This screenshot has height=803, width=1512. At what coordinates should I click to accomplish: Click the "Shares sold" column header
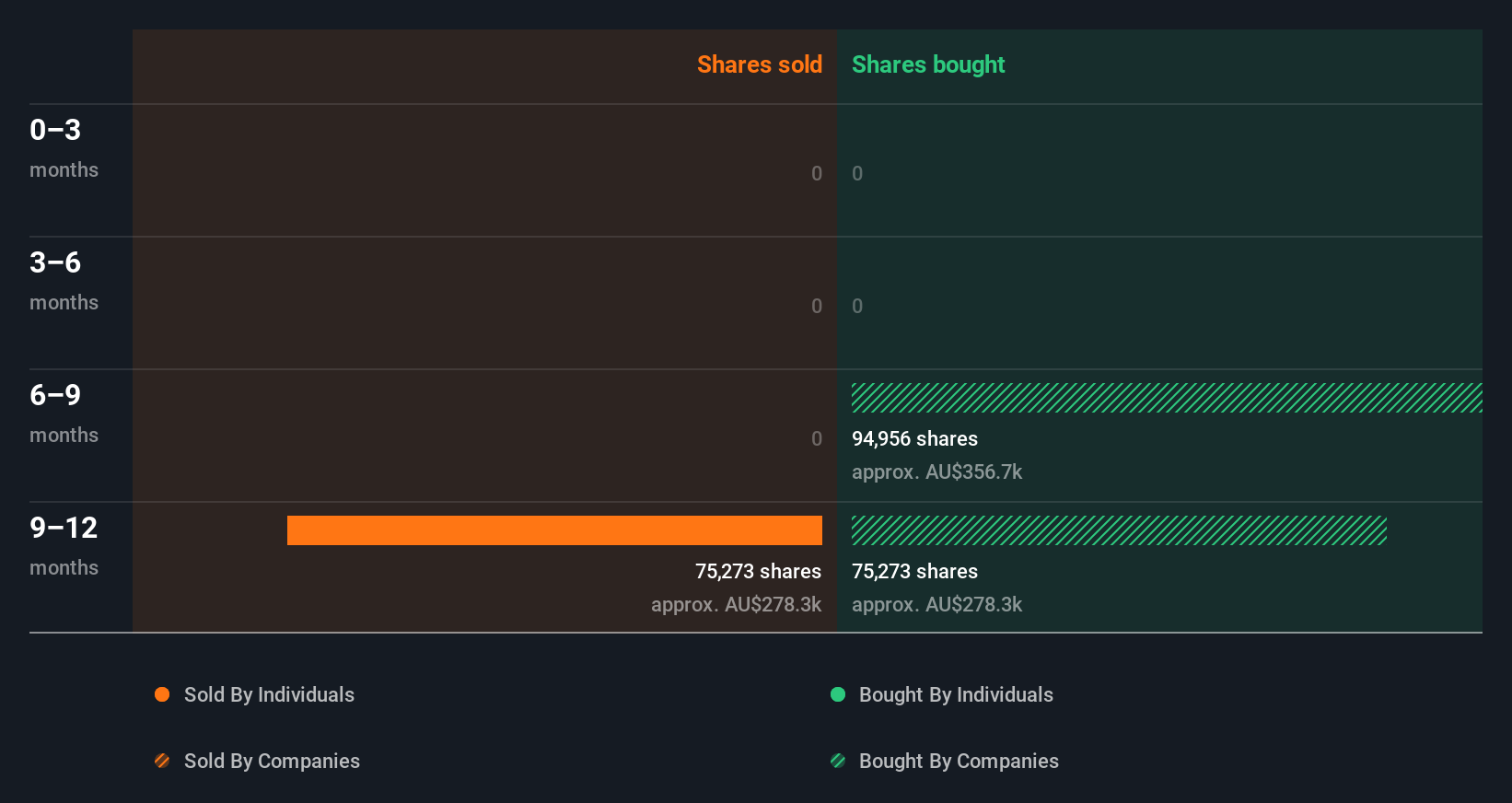pyautogui.click(x=759, y=64)
